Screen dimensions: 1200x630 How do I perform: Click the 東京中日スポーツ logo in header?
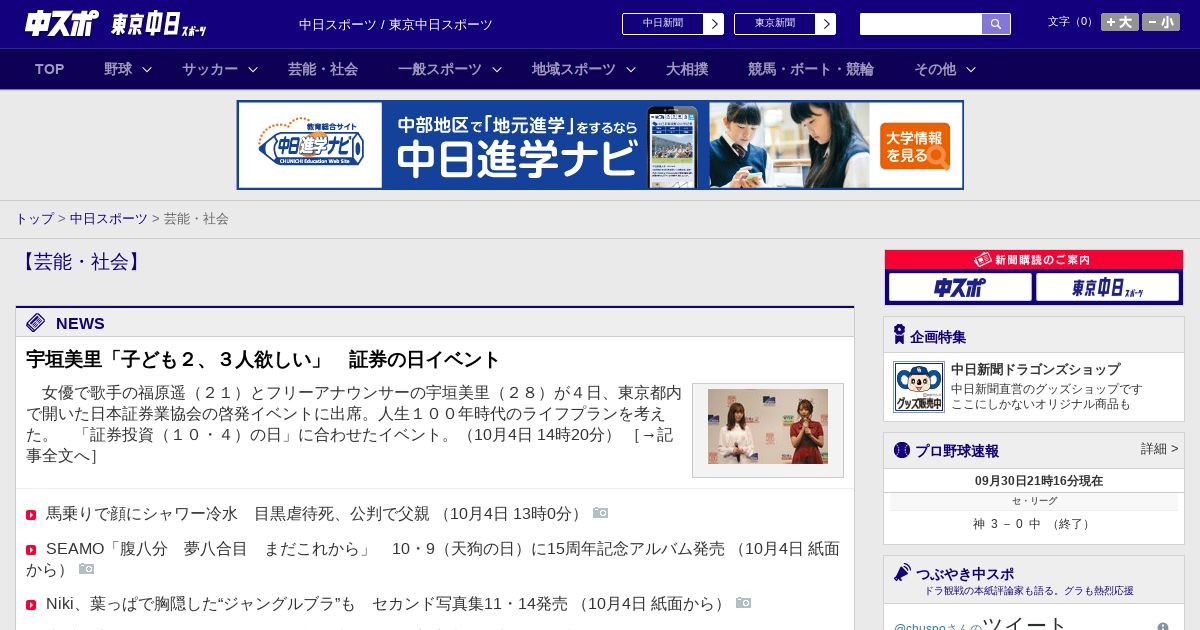[159, 24]
